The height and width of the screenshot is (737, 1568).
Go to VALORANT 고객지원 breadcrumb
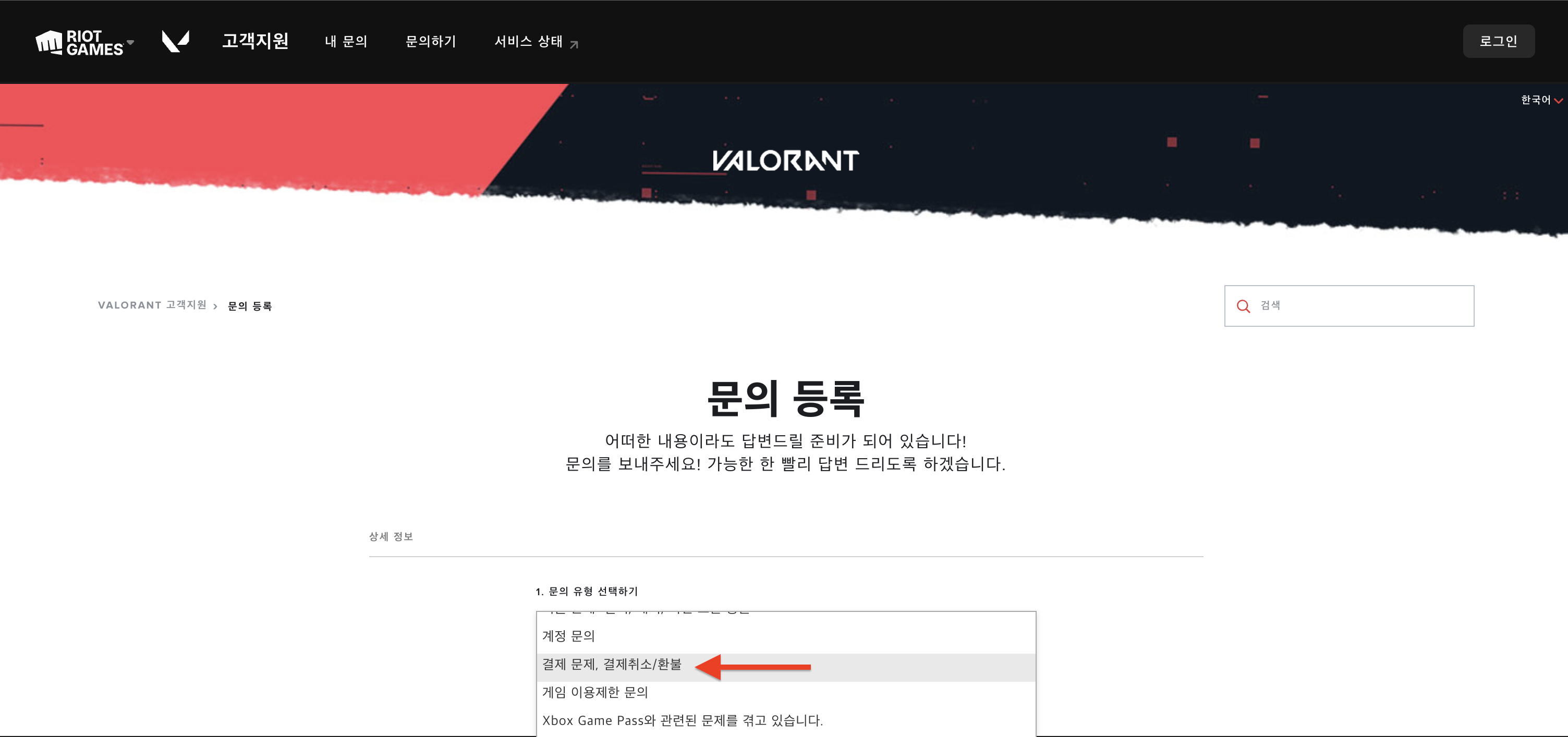tap(152, 305)
